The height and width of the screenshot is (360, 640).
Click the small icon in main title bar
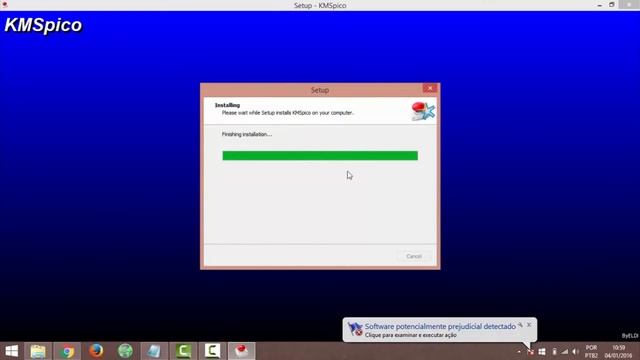pos(4,4)
